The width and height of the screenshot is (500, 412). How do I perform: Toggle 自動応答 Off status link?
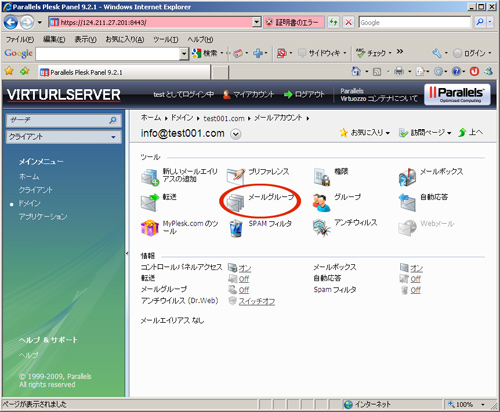(x=416, y=279)
